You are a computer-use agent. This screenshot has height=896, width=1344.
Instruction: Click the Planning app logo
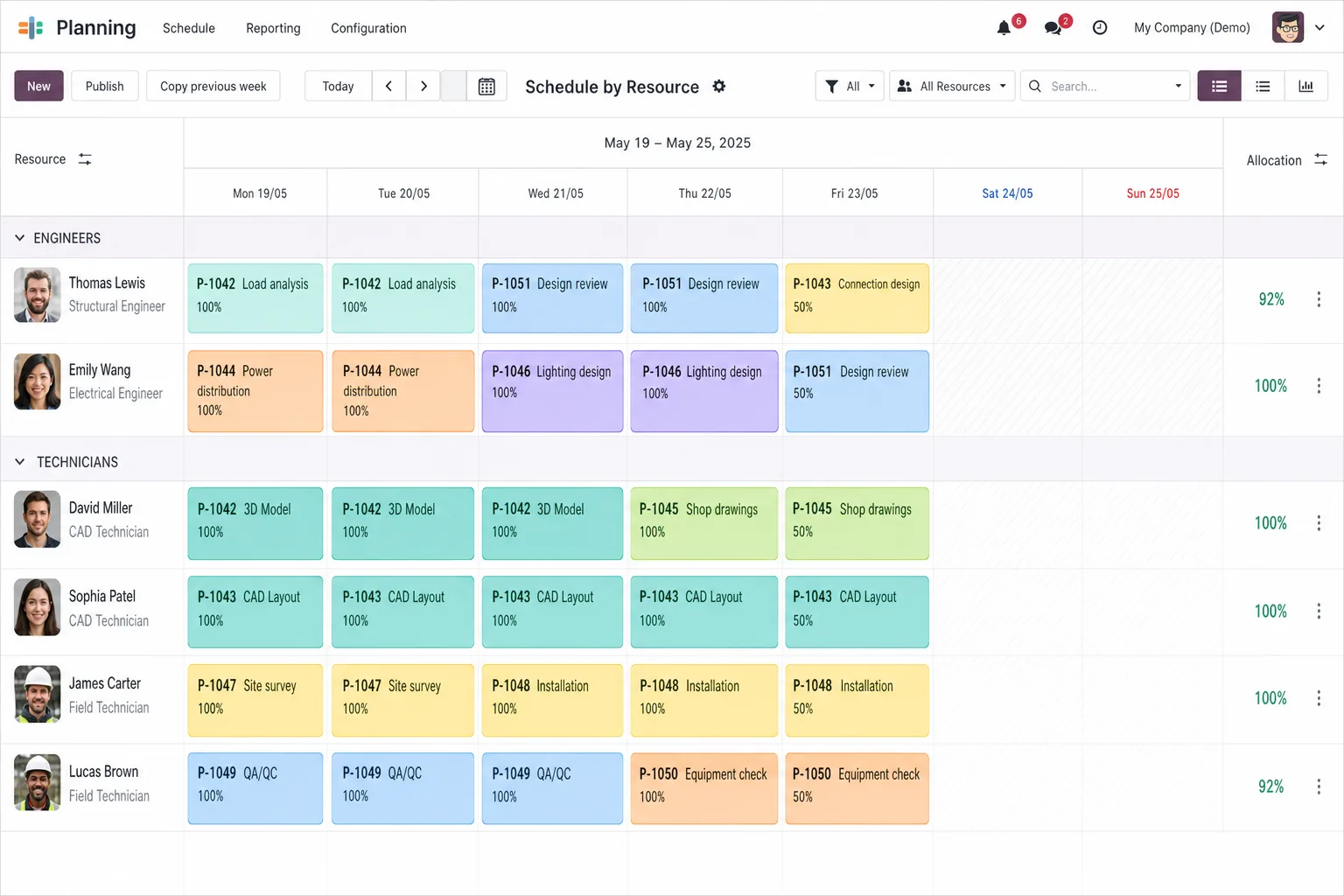click(31, 28)
